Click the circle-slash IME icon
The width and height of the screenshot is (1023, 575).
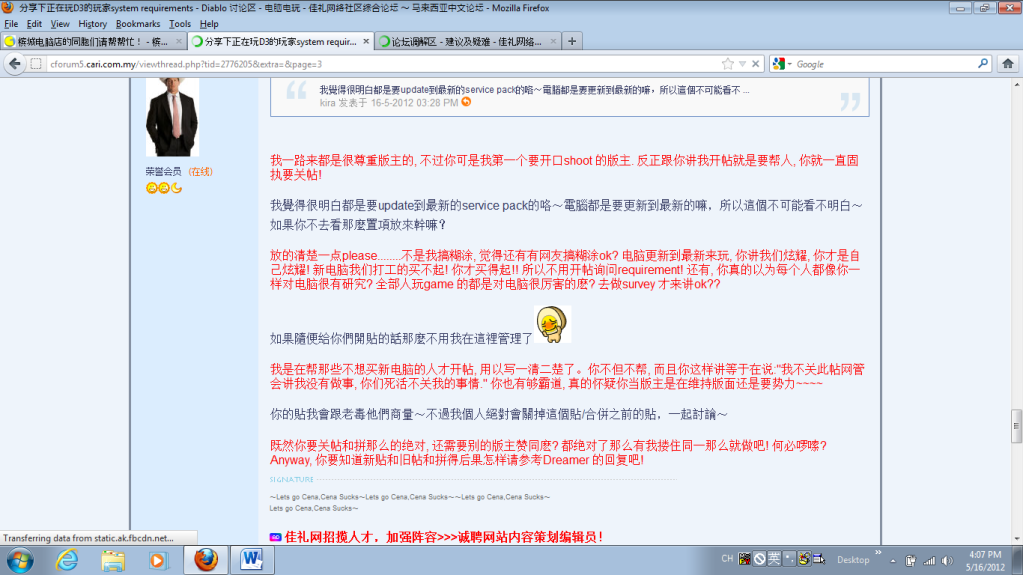coord(759,559)
